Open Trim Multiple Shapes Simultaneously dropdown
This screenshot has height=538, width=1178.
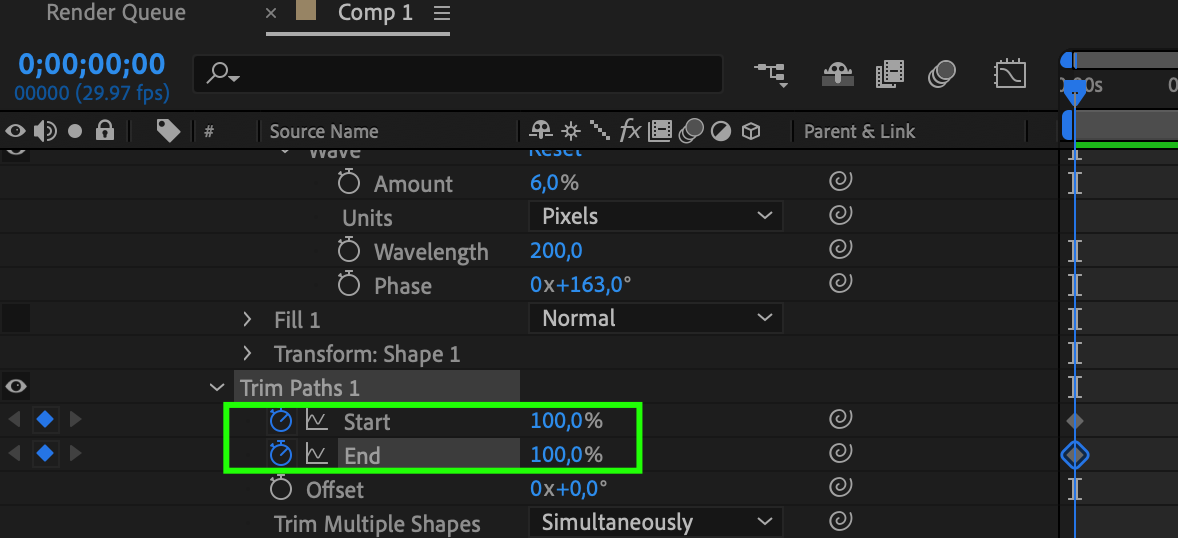[x=655, y=522]
